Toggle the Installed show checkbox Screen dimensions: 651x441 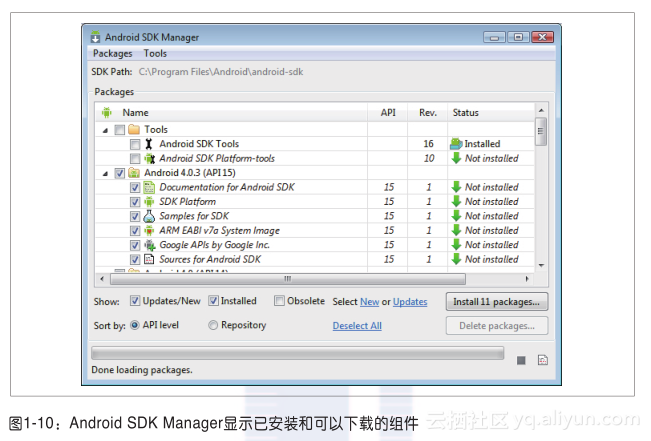click(x=213, y=301)
